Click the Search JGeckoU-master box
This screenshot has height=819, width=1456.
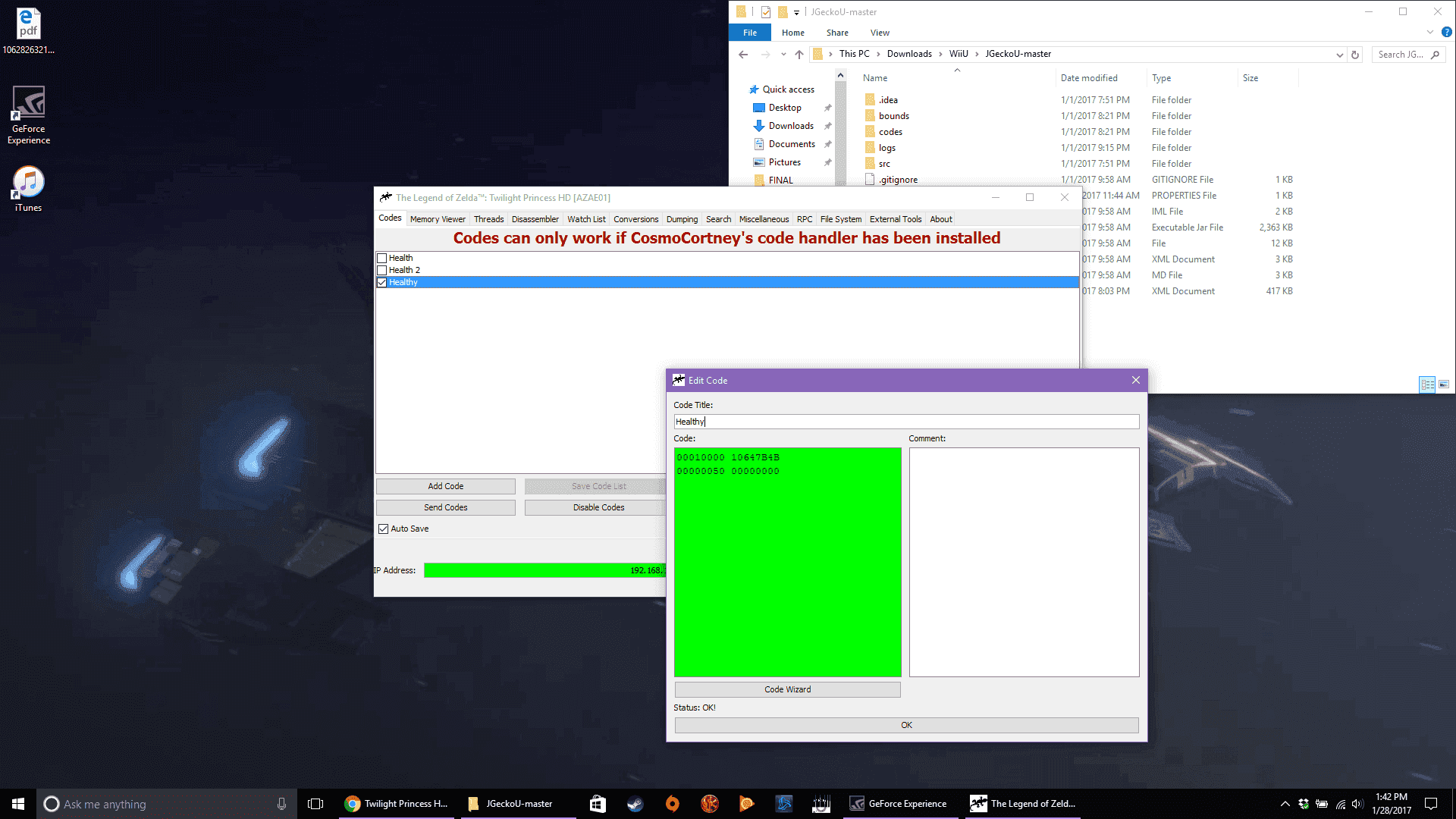[1408, 55]
